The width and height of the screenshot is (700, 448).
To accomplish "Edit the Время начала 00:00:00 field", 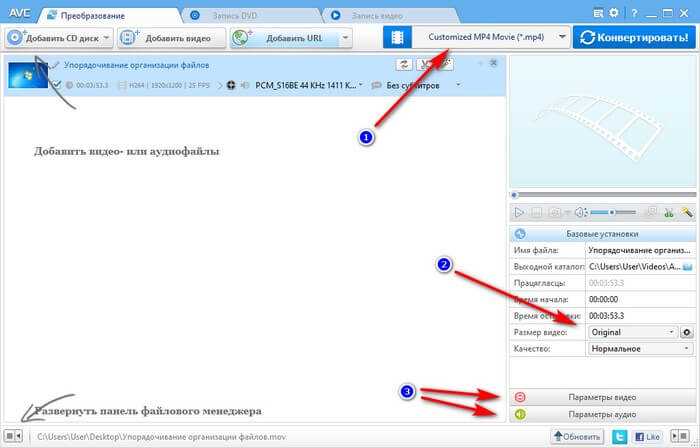I will pyautogui.click(x=640, y=299).
